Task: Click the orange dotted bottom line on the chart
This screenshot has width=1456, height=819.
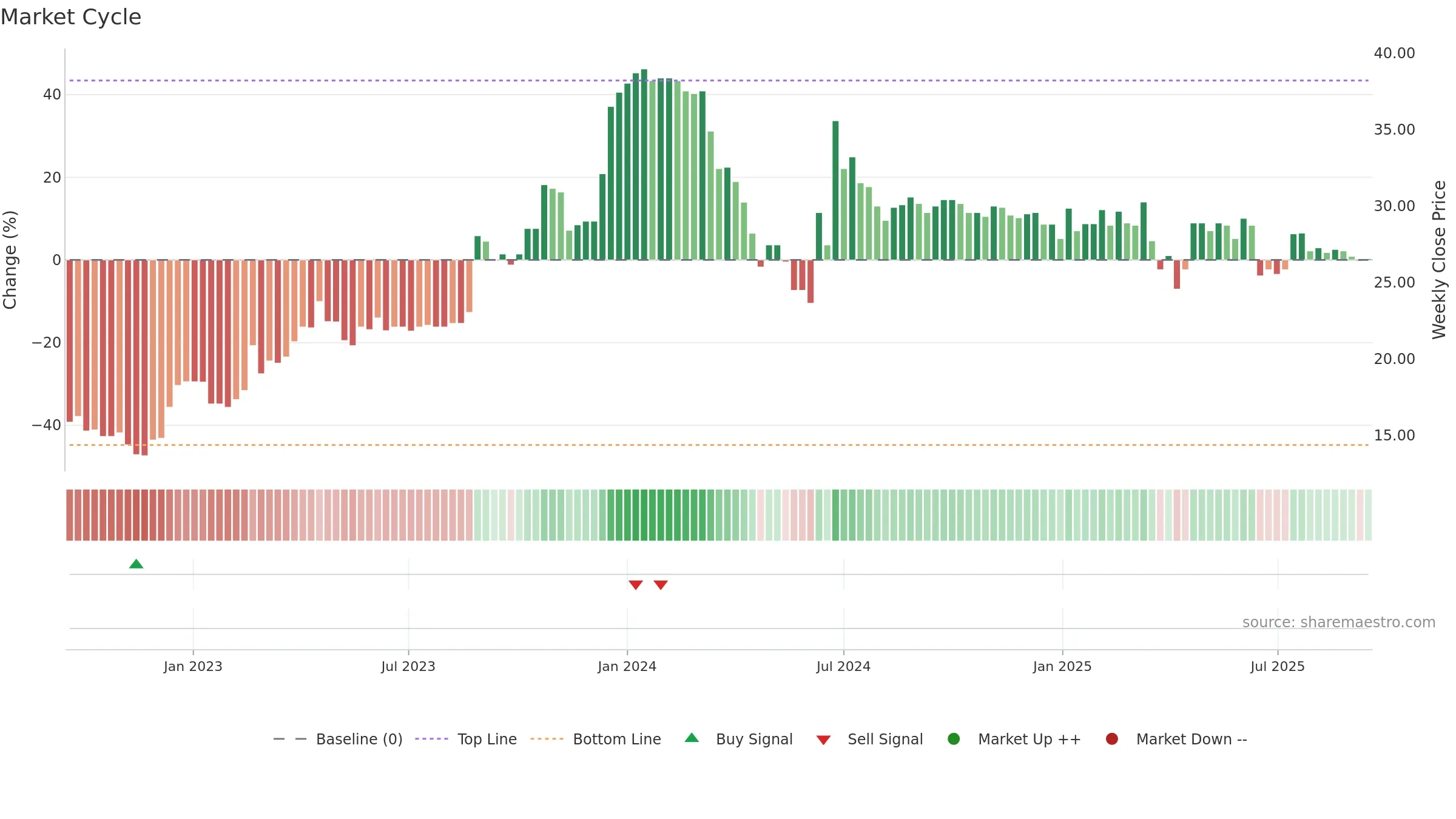Action: click(719, 445)
